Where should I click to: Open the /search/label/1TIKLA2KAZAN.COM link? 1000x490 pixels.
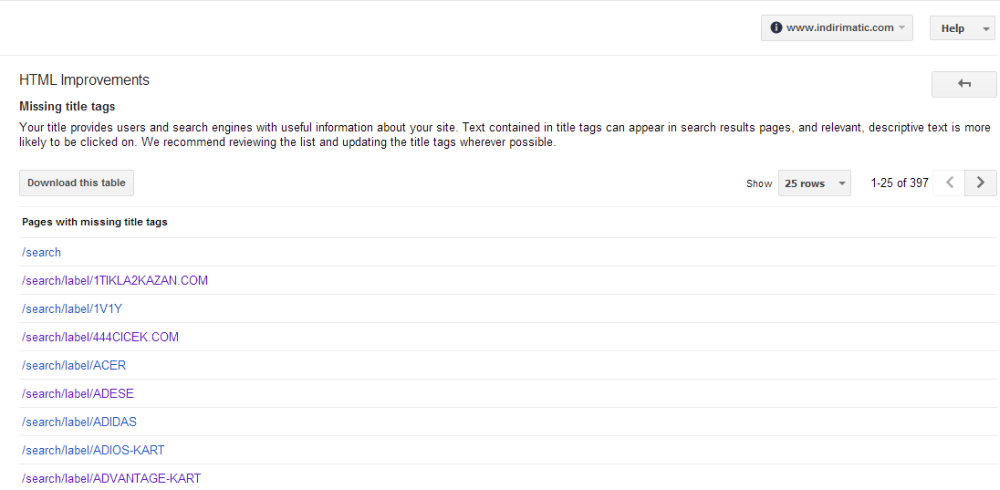pos(115,281)
